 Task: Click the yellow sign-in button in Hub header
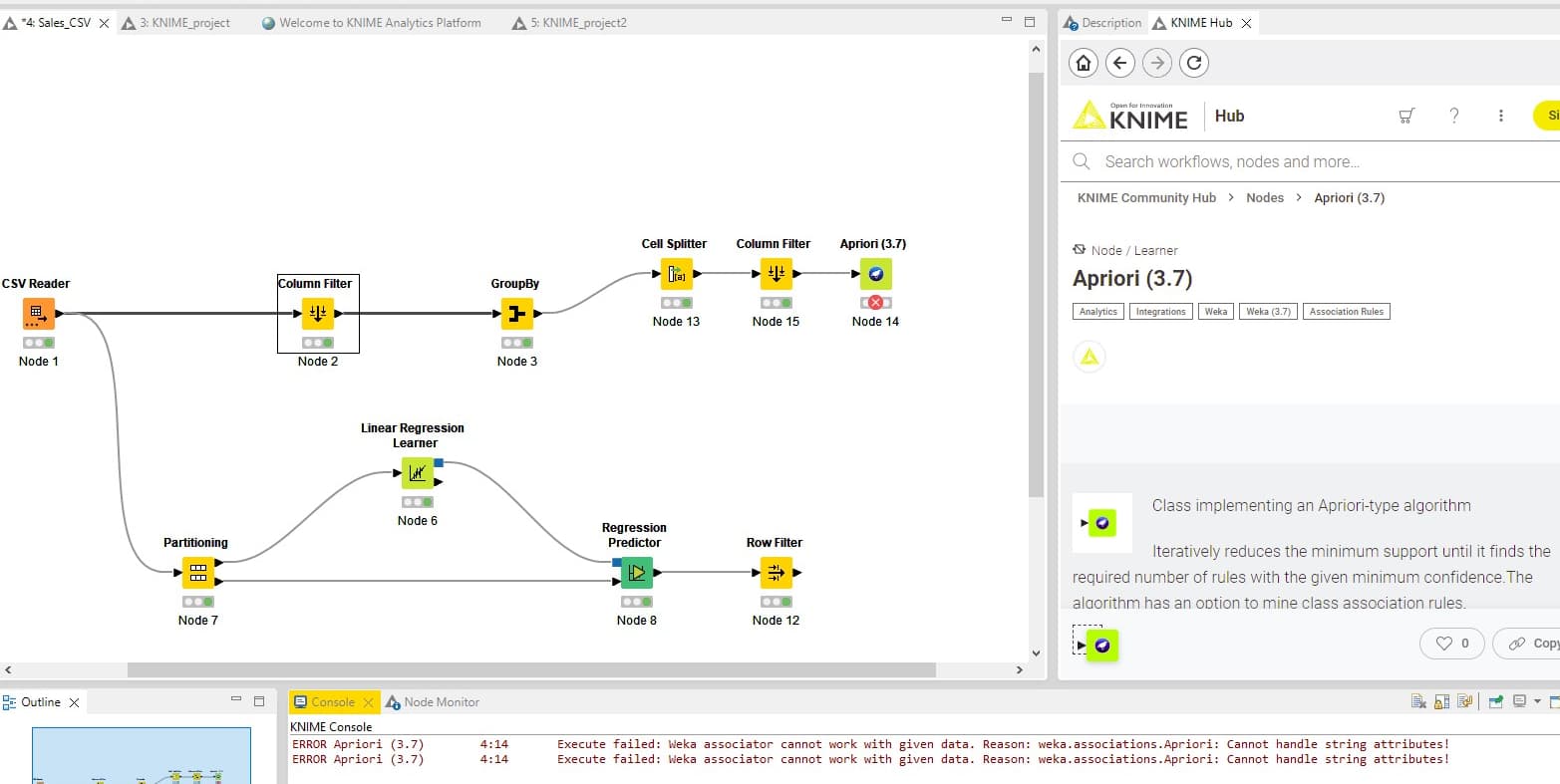pyautogui.click(x=1547, y=116)
